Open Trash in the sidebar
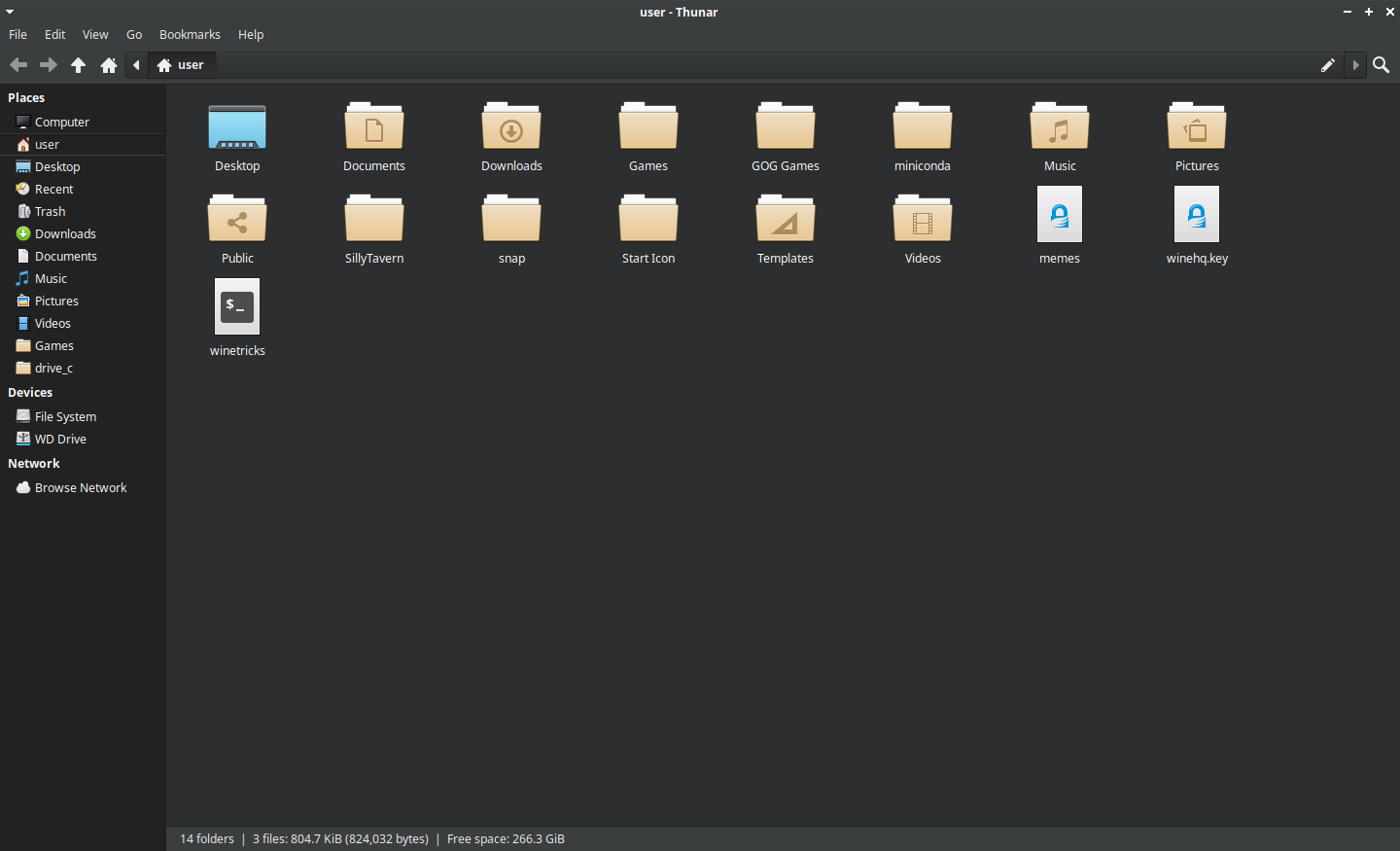Viewport: 1400px width, 851px height. pyautogui.click(x=83, y=212)
